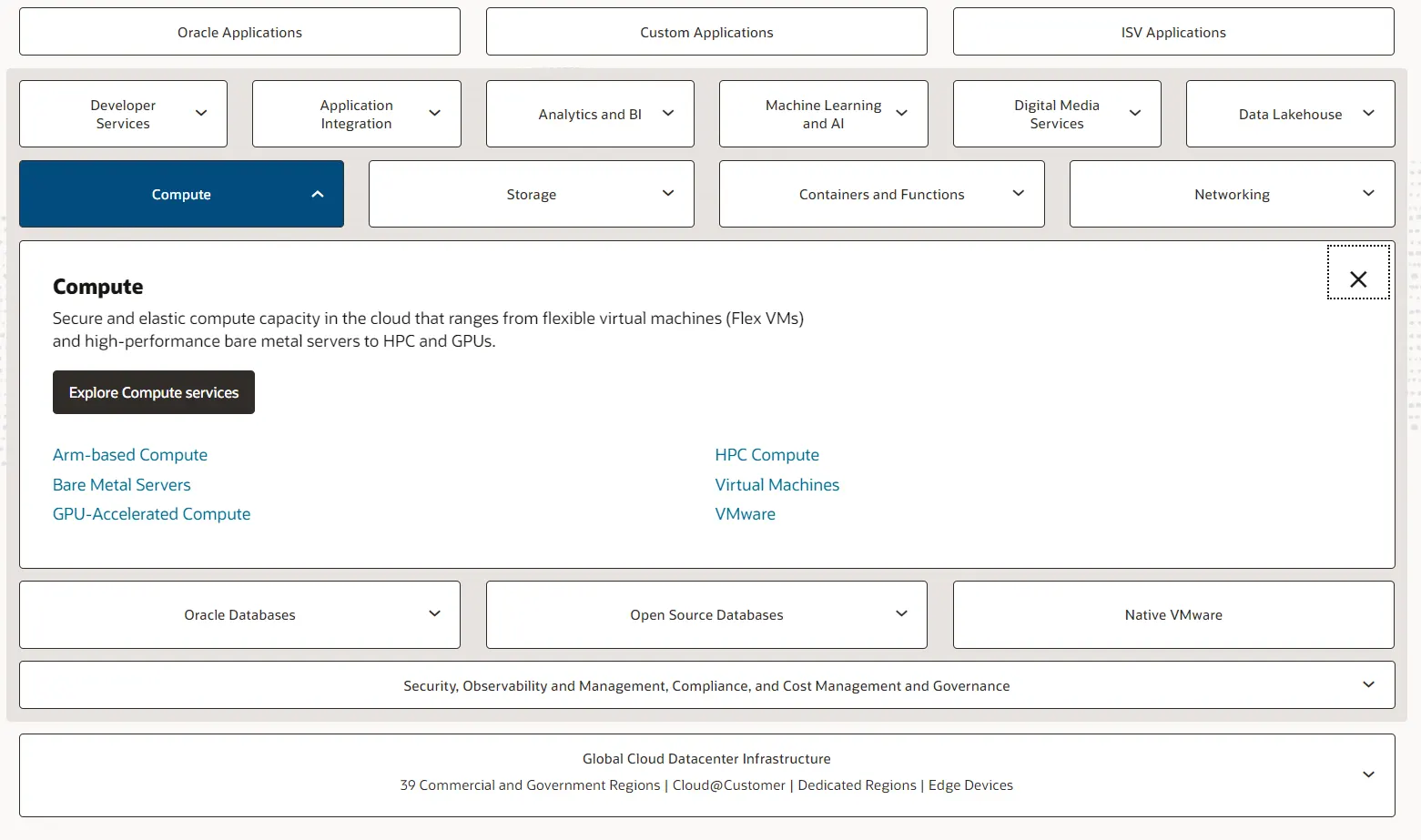Expand the Analytics and BI dropdown
The height and width of the screenshot is (840, 1421).
(x=590, y=114)
